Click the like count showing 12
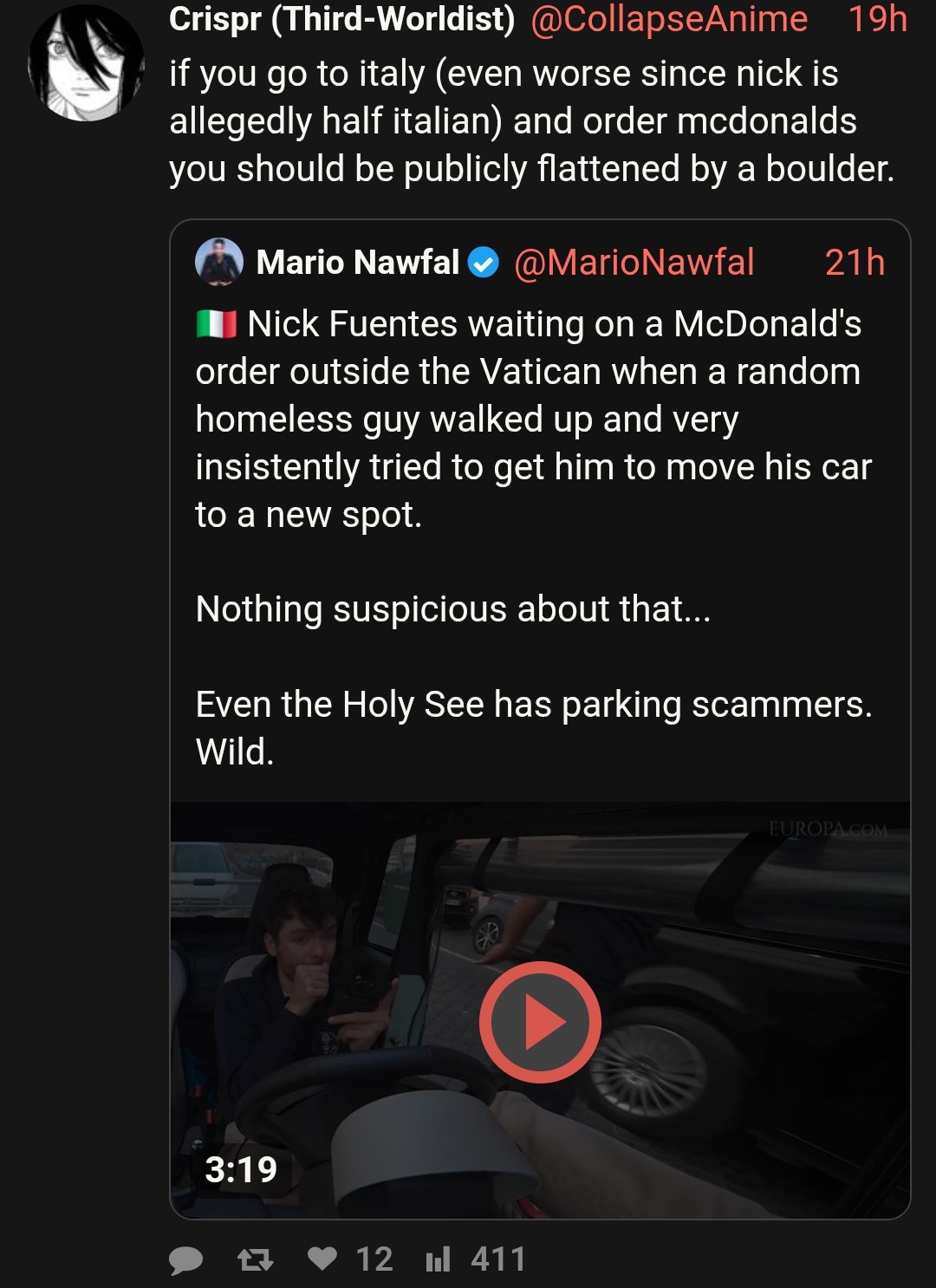The width and height of the screenshot is (936, 1288). [x=374, y=1259]
